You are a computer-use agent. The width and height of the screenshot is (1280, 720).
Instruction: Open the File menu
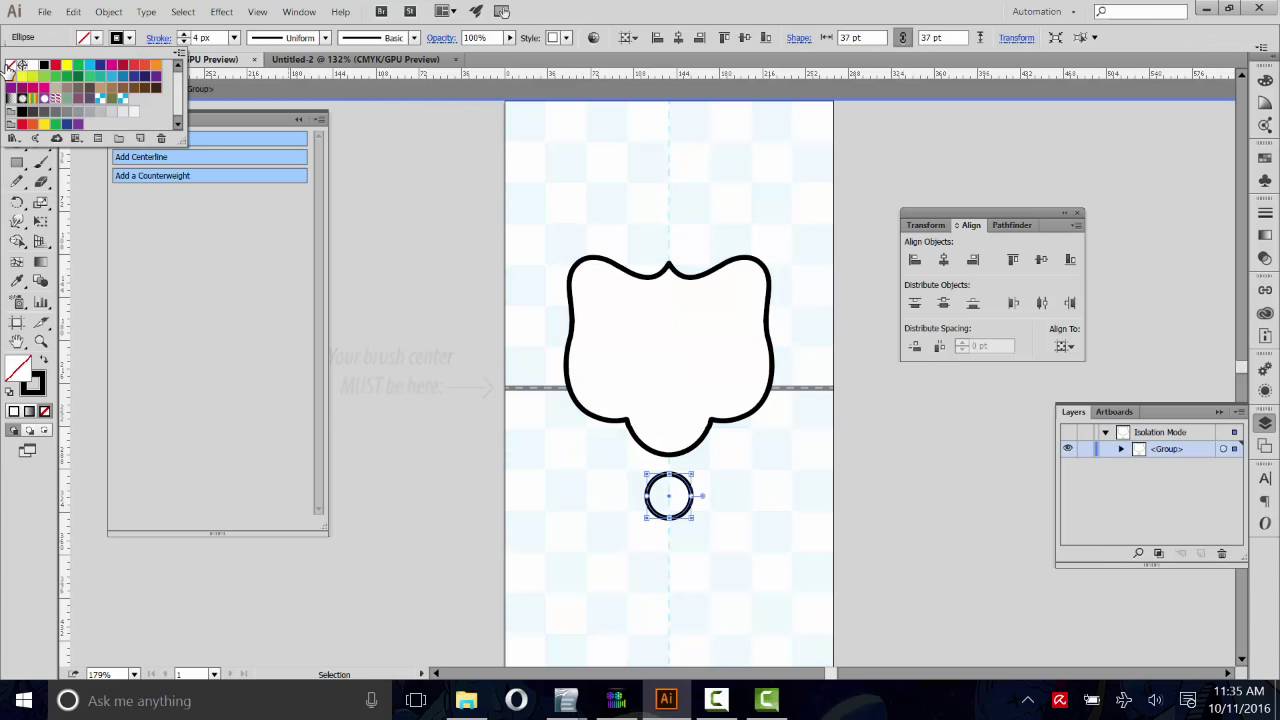pyautogui.click(x=45, y=12)
